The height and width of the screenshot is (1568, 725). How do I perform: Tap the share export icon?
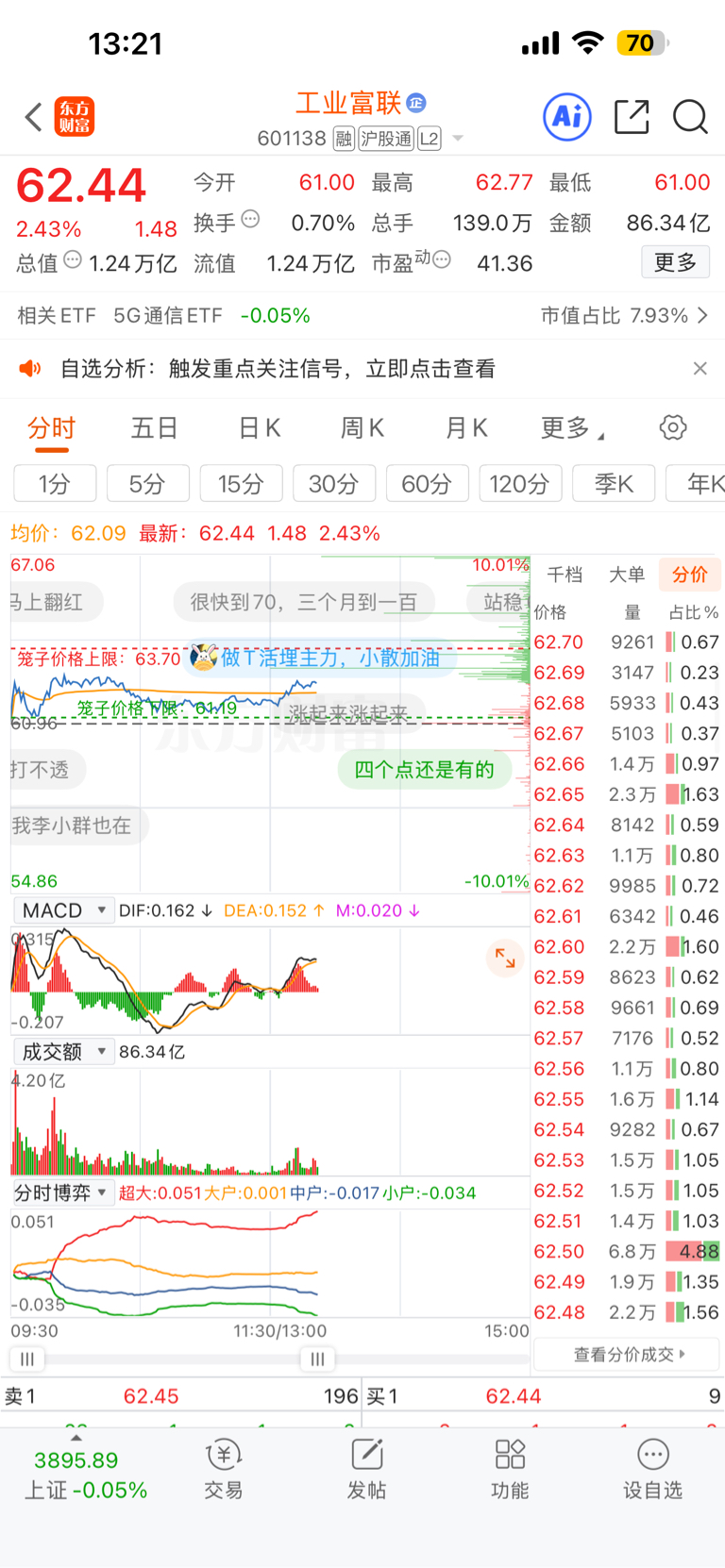pos(631,117)
